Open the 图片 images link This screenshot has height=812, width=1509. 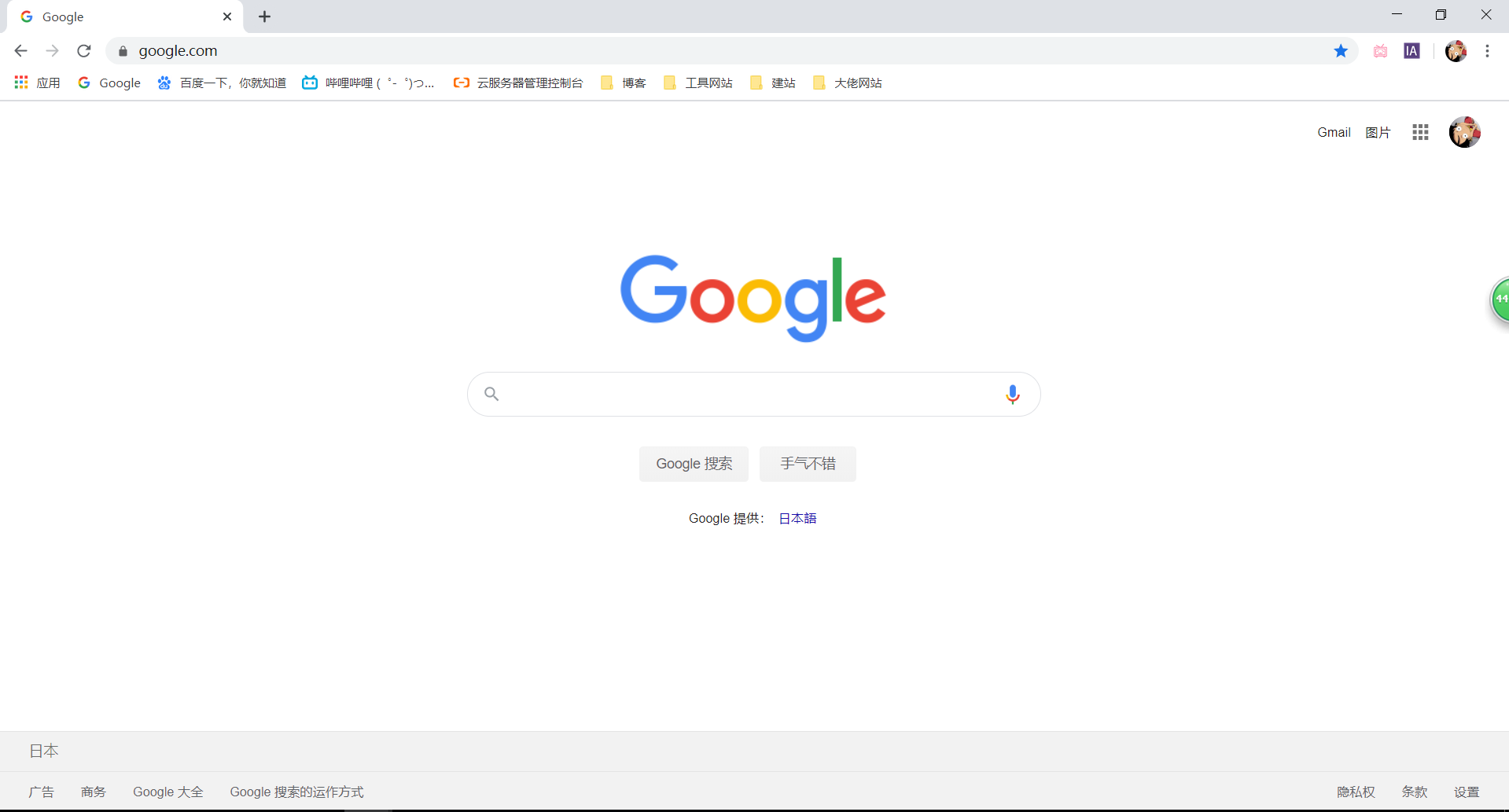point(1378,132)
